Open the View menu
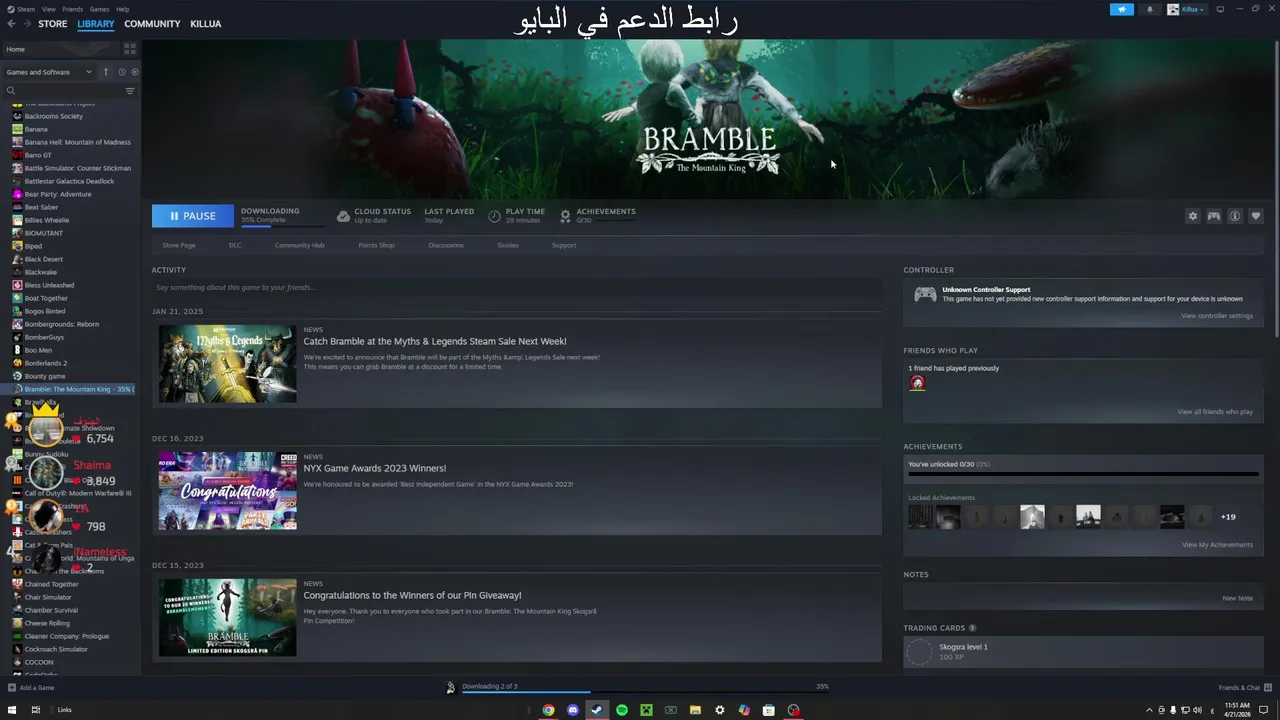This screenshot has height=720, width=1280. 48,9
